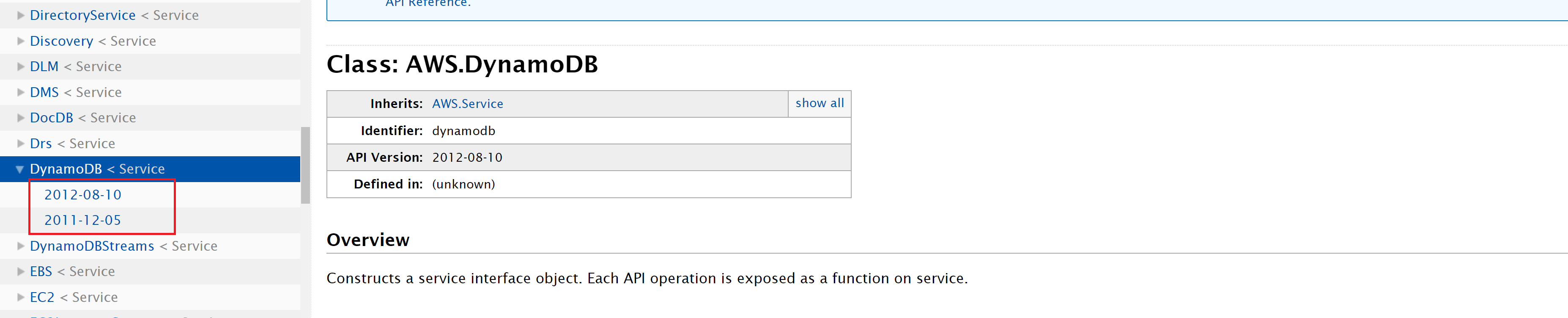Expand the EBS tree arrow

click(20, 272)
